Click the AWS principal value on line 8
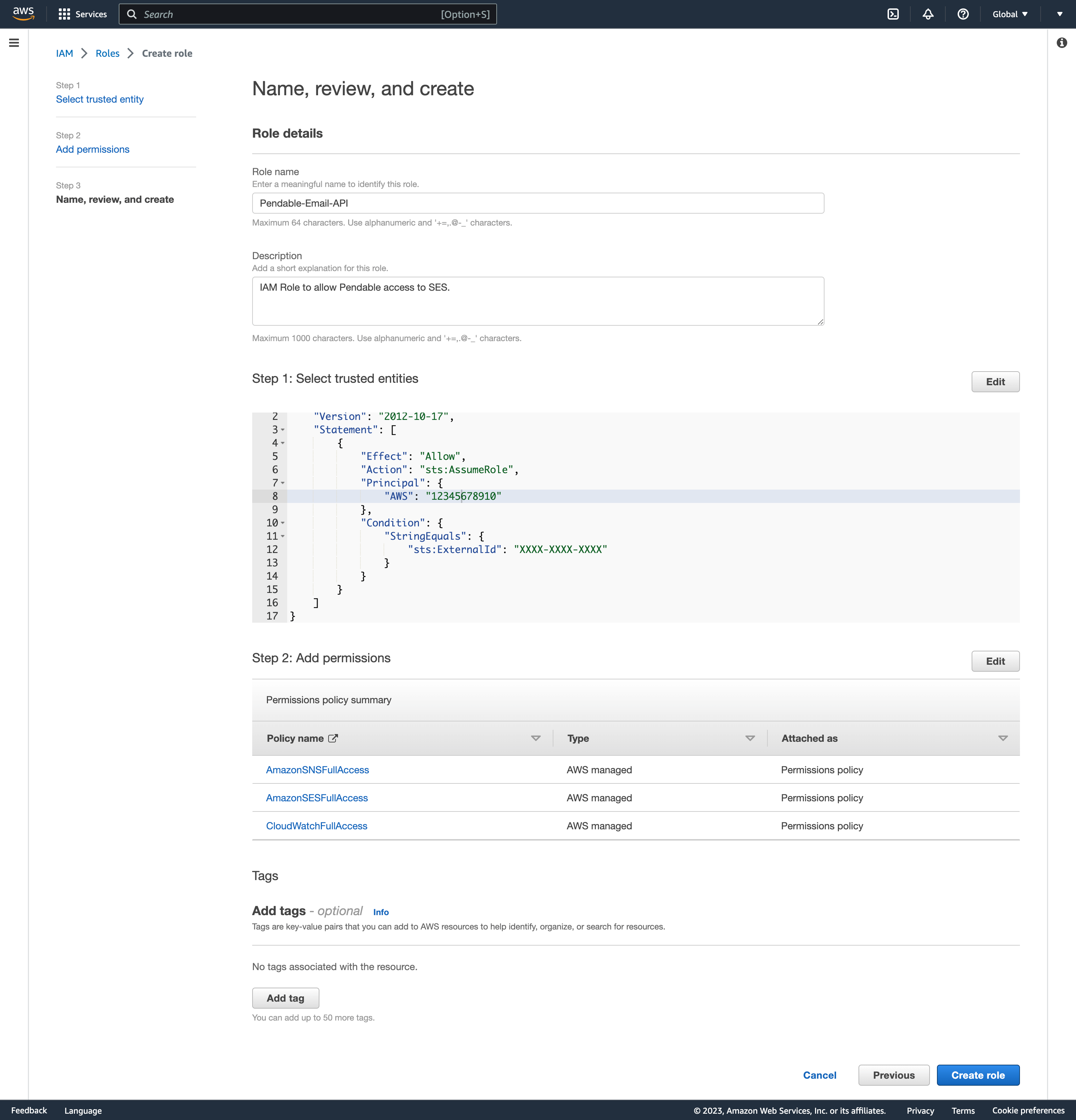This screenshot has width=1076, height=1120. [x=463, y=496]
